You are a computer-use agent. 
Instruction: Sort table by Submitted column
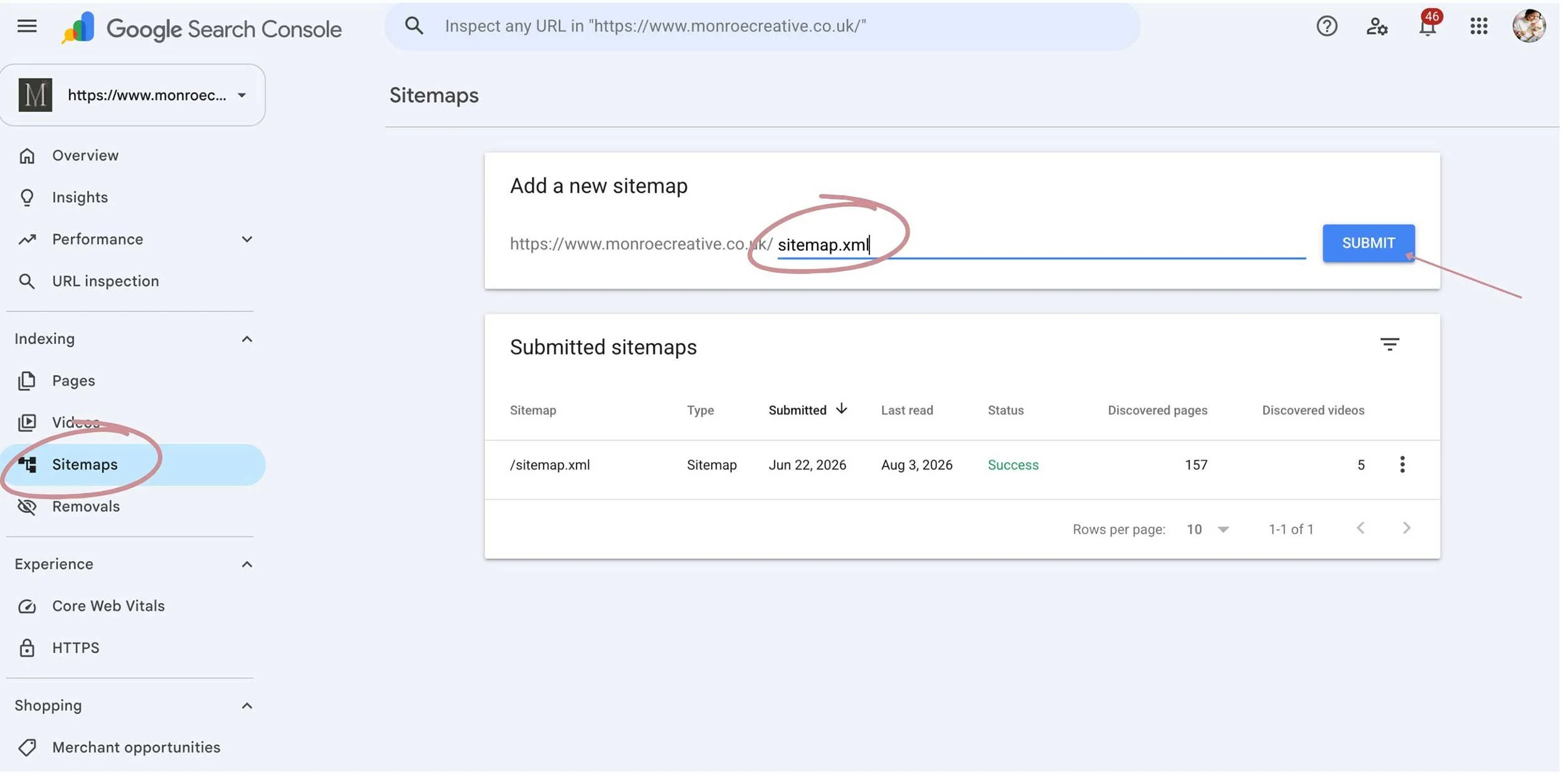point(797,411)
